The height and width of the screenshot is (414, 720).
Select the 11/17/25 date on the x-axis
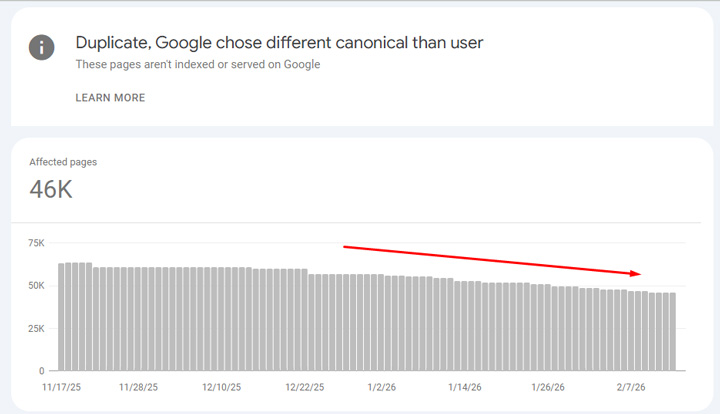click(x=62, y=386)
